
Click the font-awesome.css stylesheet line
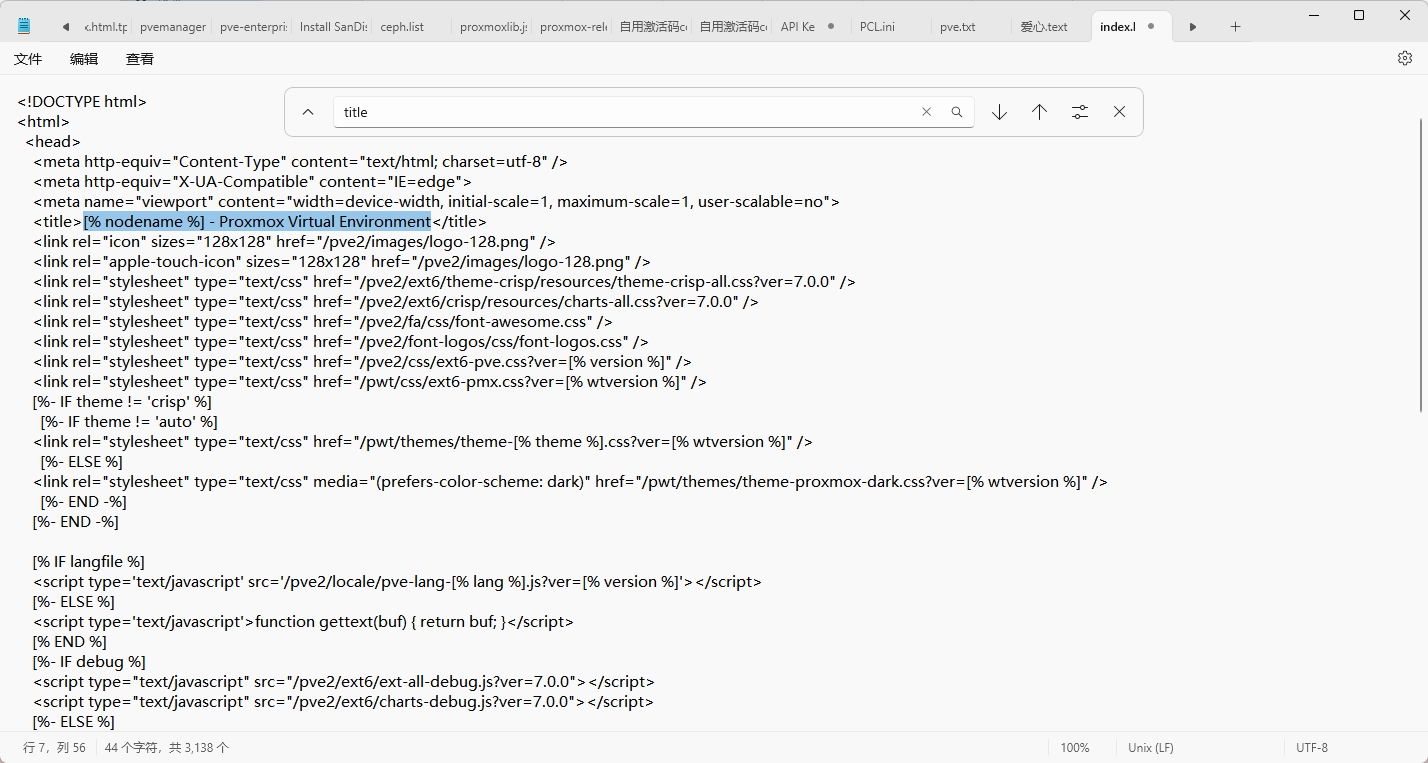pyautogui.click(x=323, y=322)
